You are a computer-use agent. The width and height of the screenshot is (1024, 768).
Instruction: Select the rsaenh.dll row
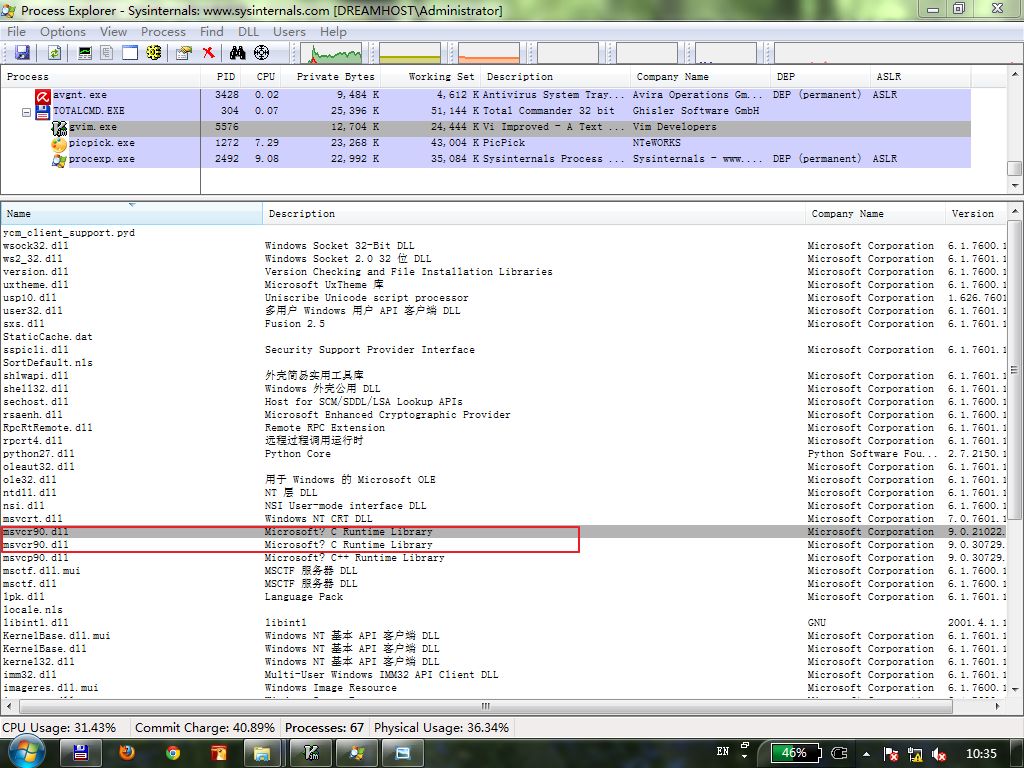(x=503, y=415)
